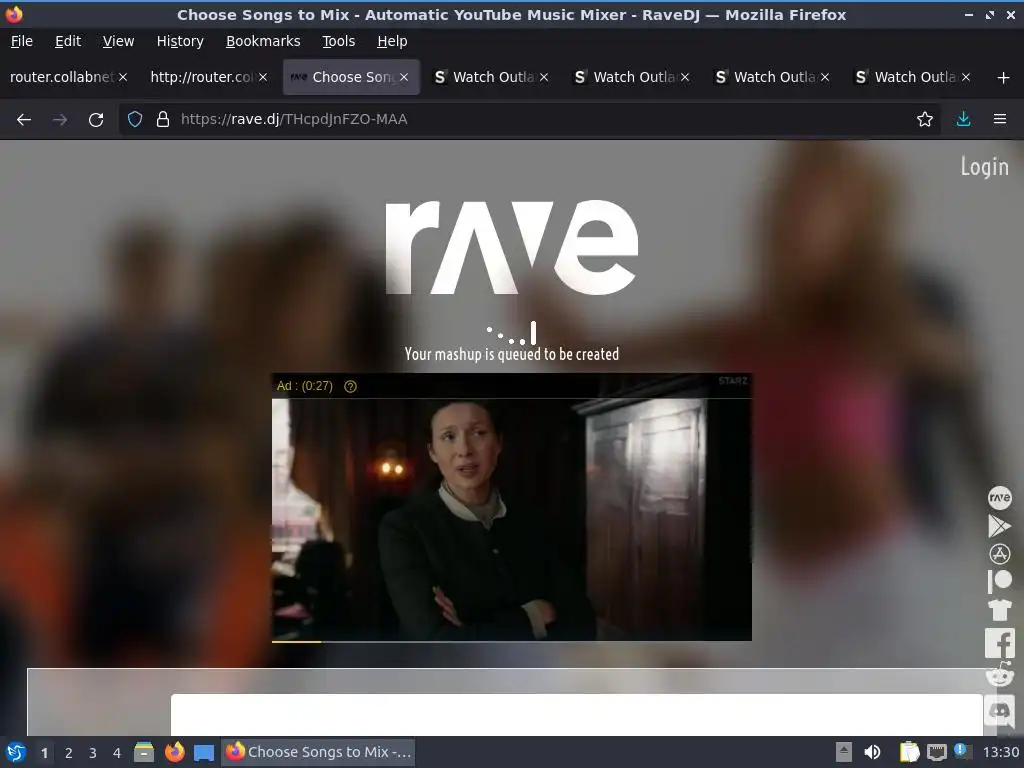Switch to virtual desktop 4
The width and height of the screenshot is (1024, 768).
pos(116,753)
